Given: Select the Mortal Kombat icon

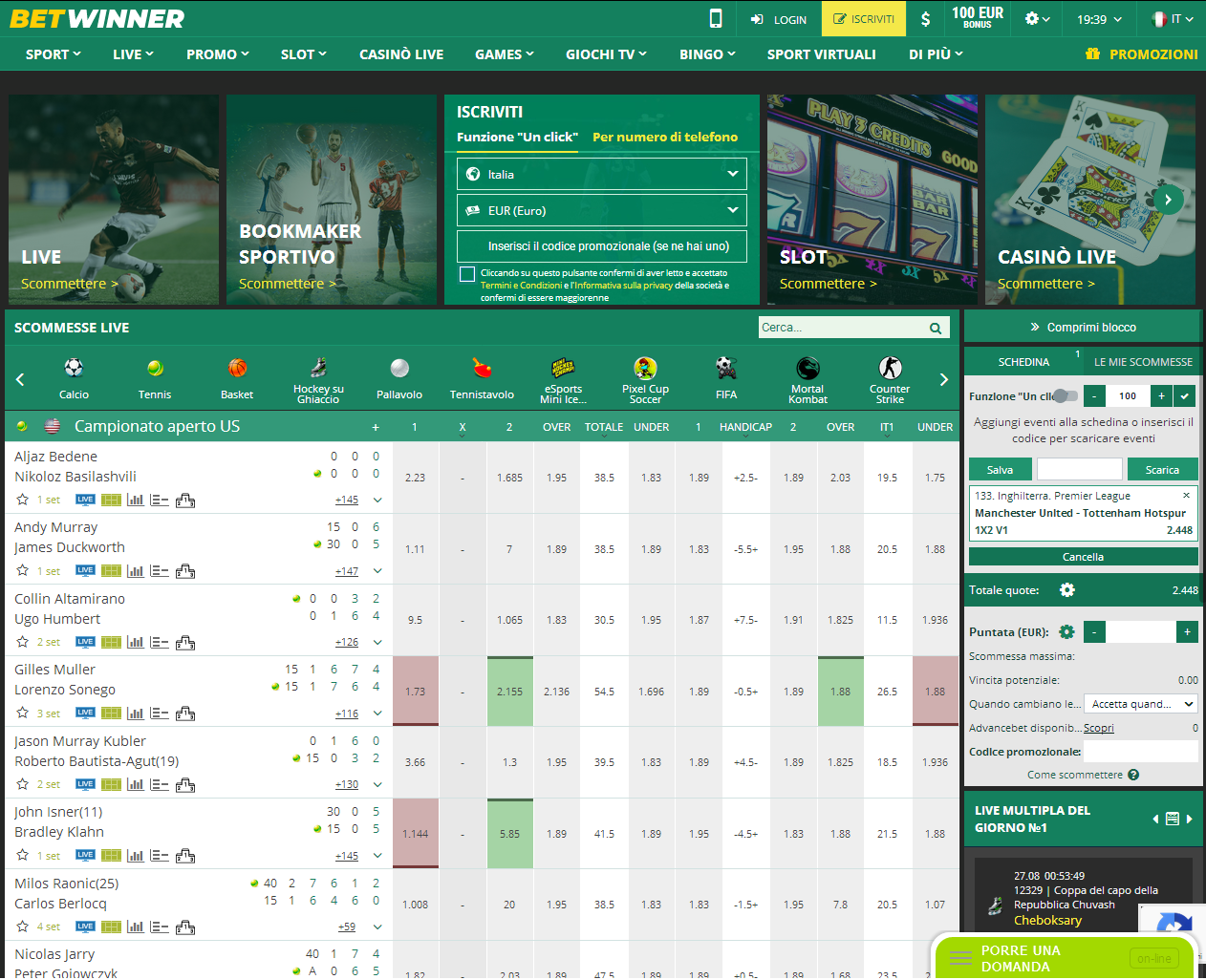Looking at the screenshot, I should tap(808, 368).
